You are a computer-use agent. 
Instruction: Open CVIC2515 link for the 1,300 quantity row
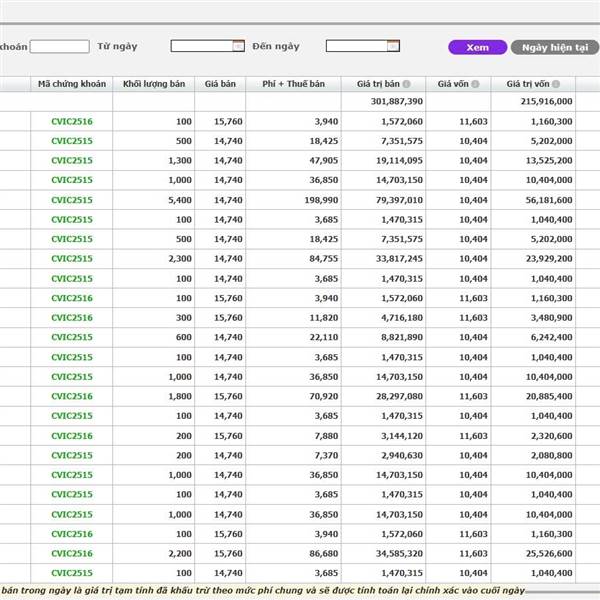(71, 160)
